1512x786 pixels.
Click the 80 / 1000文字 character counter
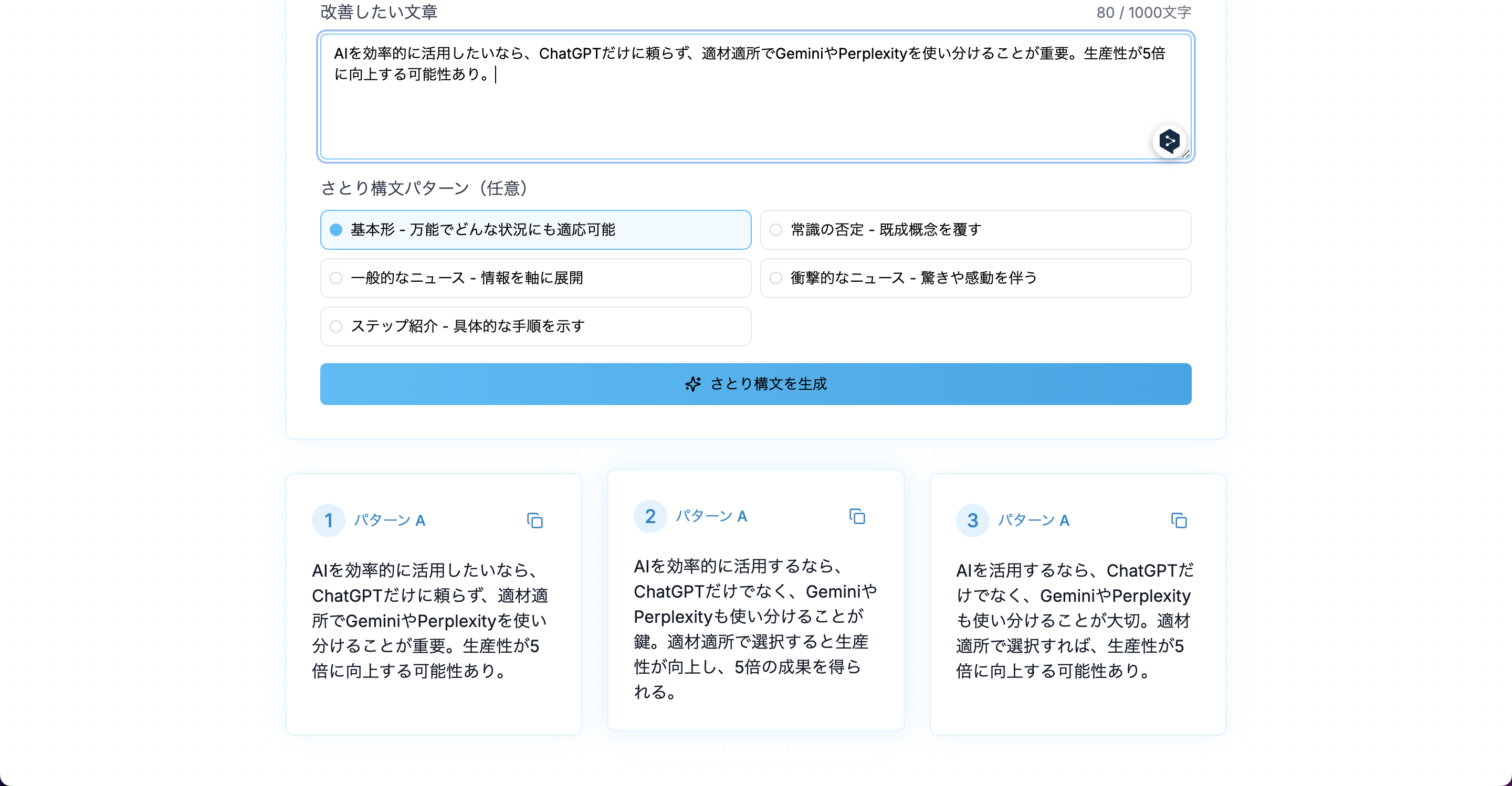coord(1143,12)
